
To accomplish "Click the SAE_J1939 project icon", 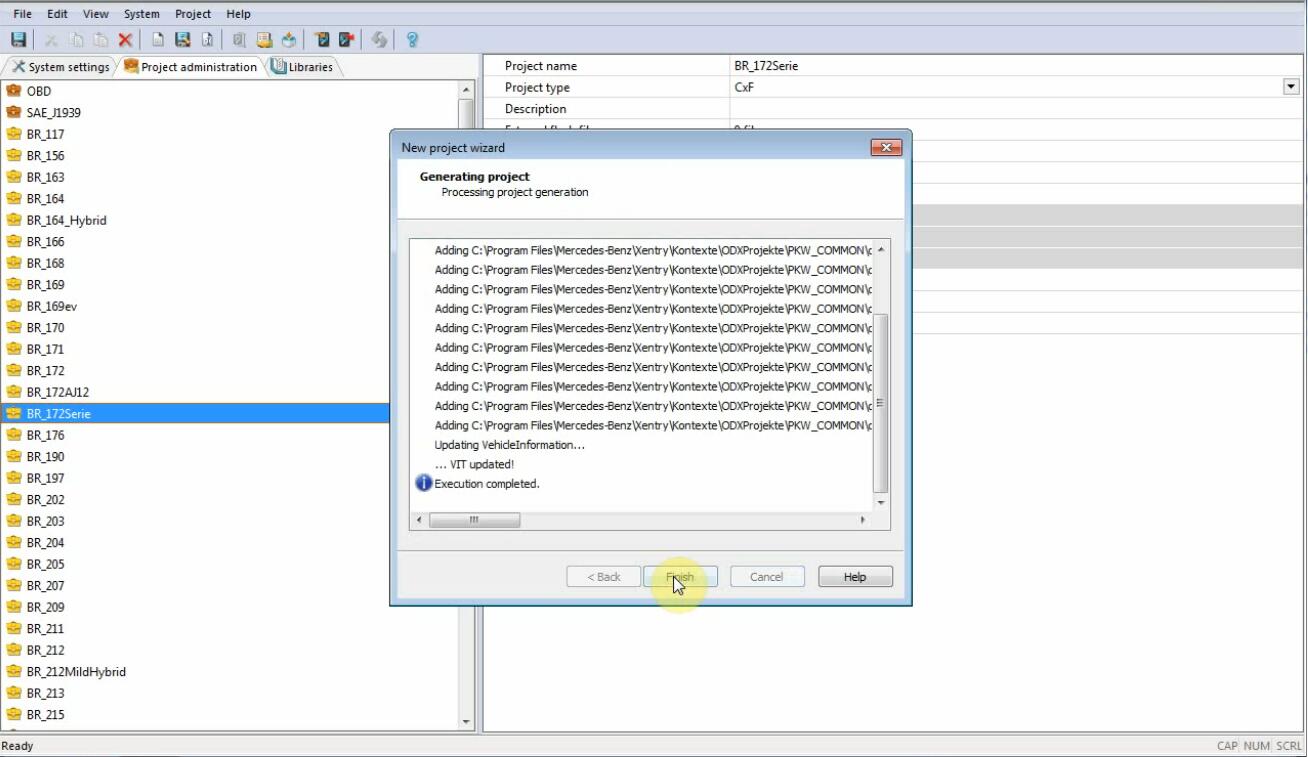I will (x=14, y=112).
